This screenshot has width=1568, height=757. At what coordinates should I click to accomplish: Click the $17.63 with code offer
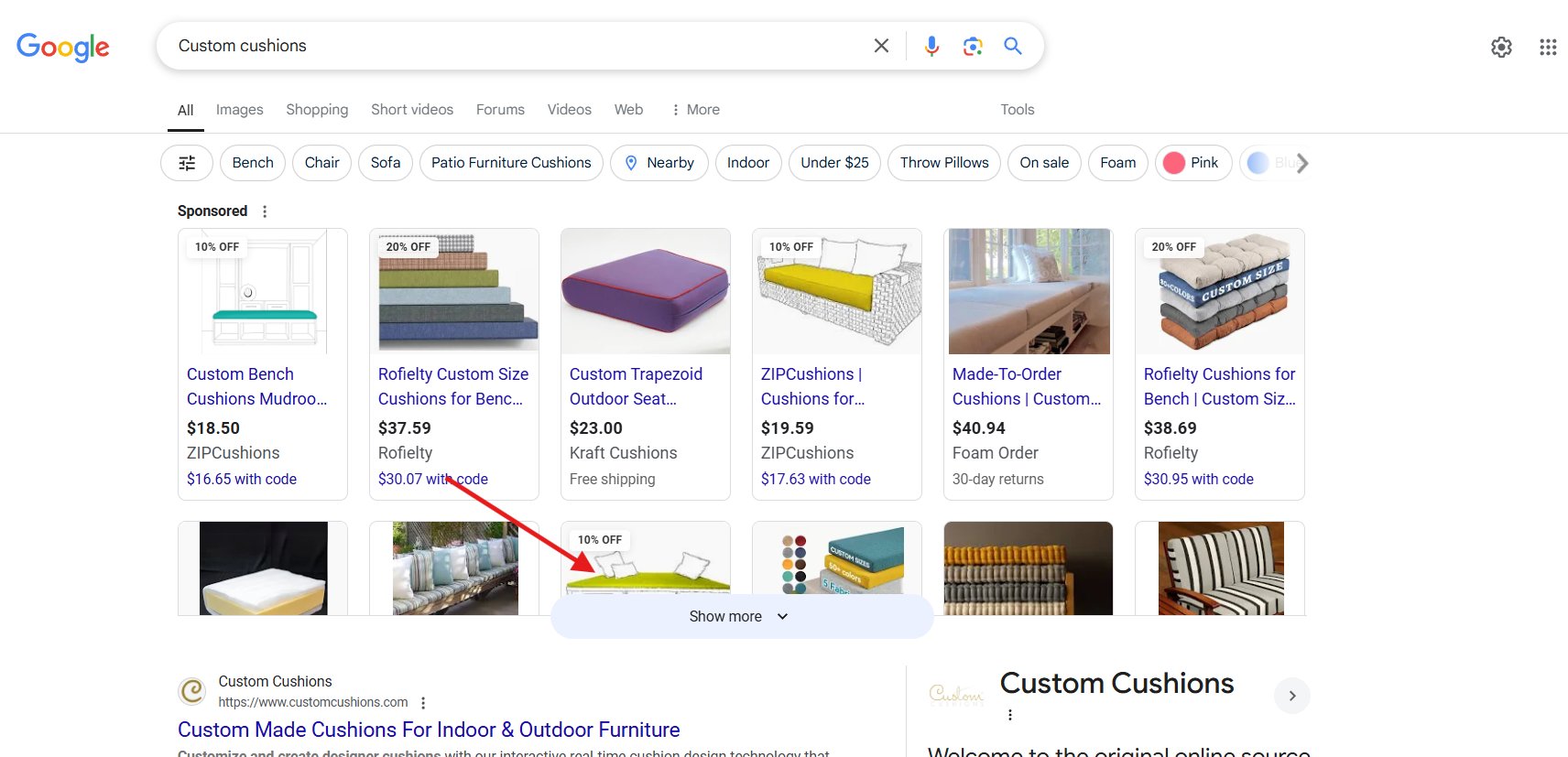tap(816, 479)
